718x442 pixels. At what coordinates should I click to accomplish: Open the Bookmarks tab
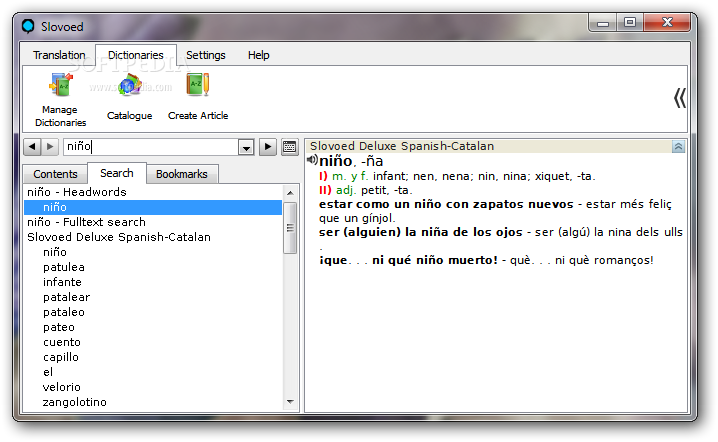[x=182, y=174]
